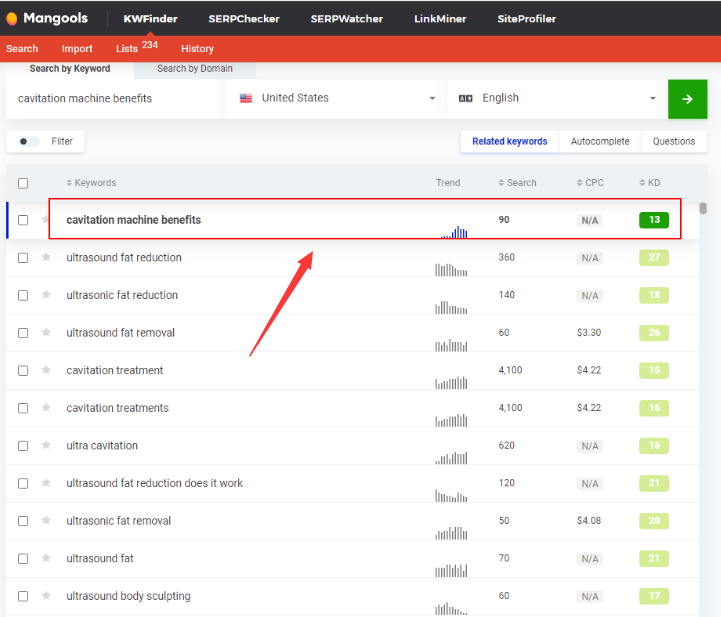Check 'ultrasonic fat removal' row checkbox
The width and height of the screenshot is (721, 617).
click(23, 521)
